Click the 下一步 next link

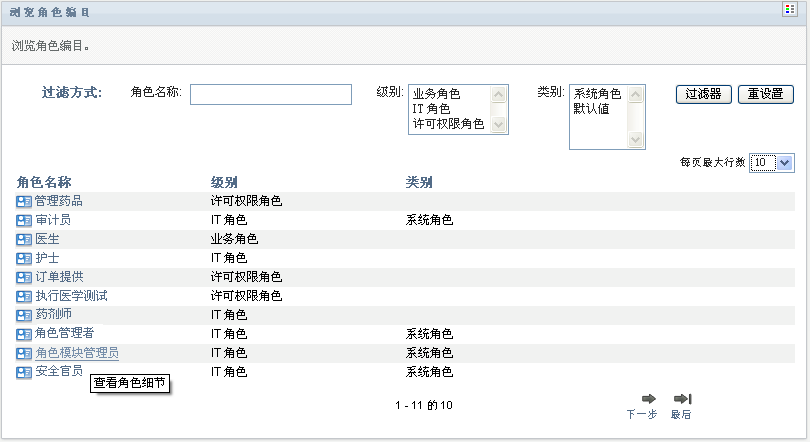pyautogui.click(x=642, y=414)
